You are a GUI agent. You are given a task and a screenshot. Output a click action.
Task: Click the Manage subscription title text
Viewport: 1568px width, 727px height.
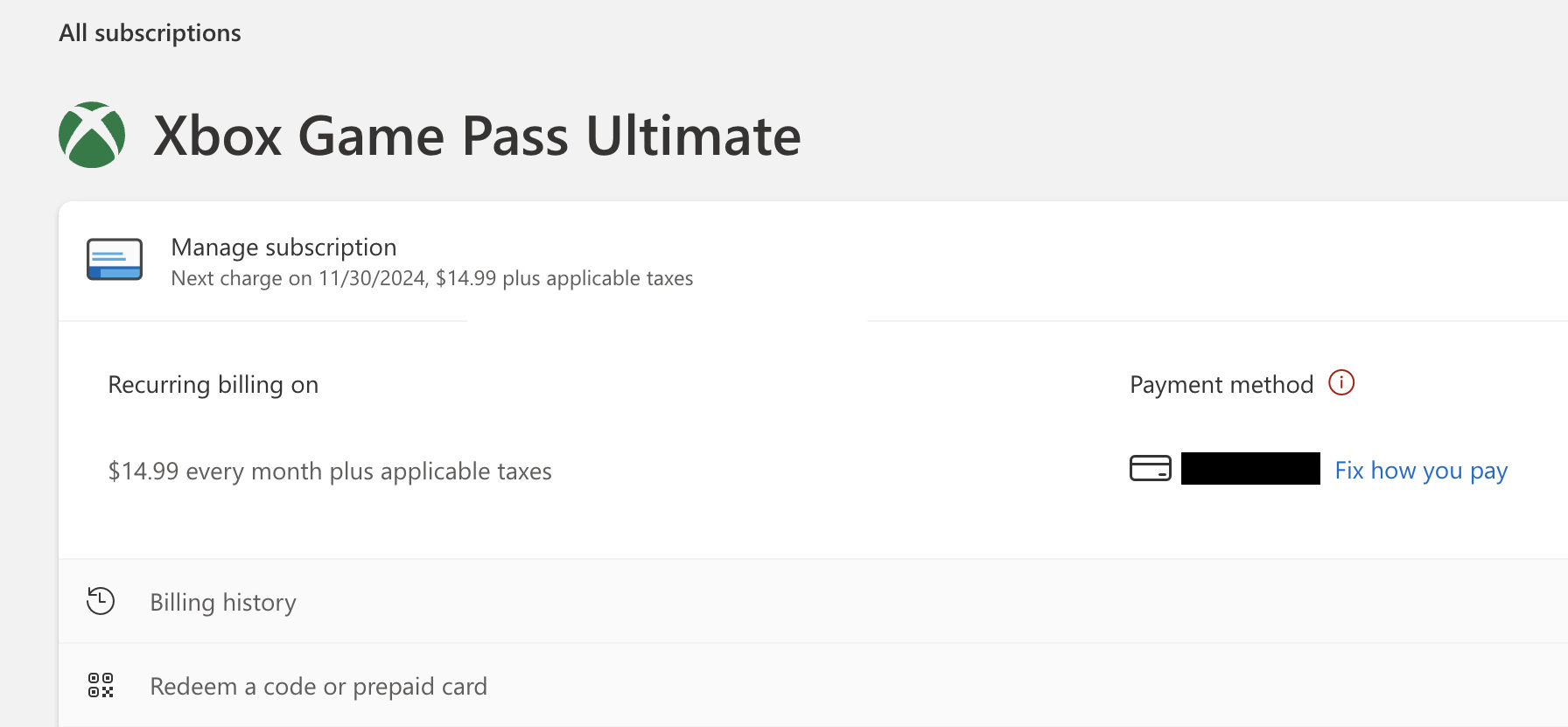[x=283, y=248]
